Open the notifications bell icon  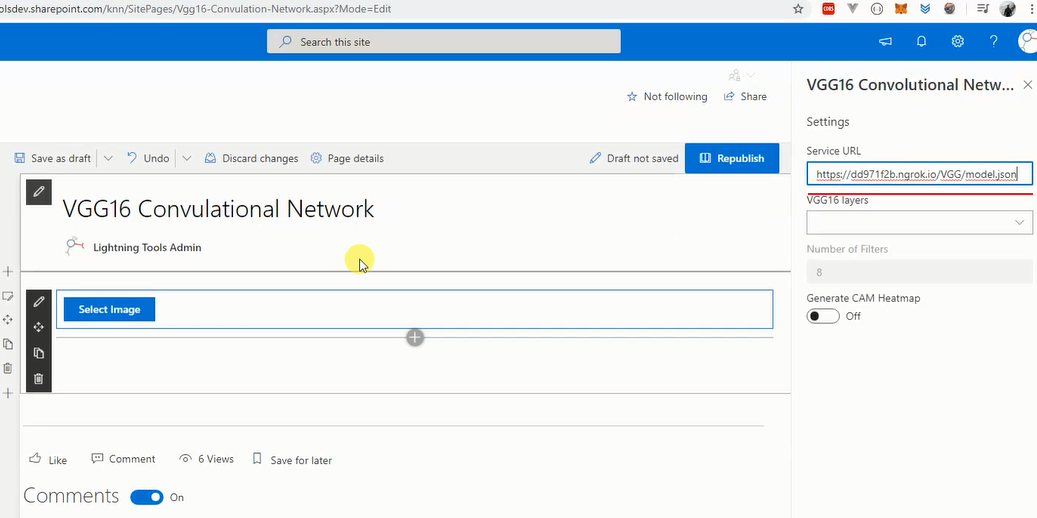pos(921,42)
